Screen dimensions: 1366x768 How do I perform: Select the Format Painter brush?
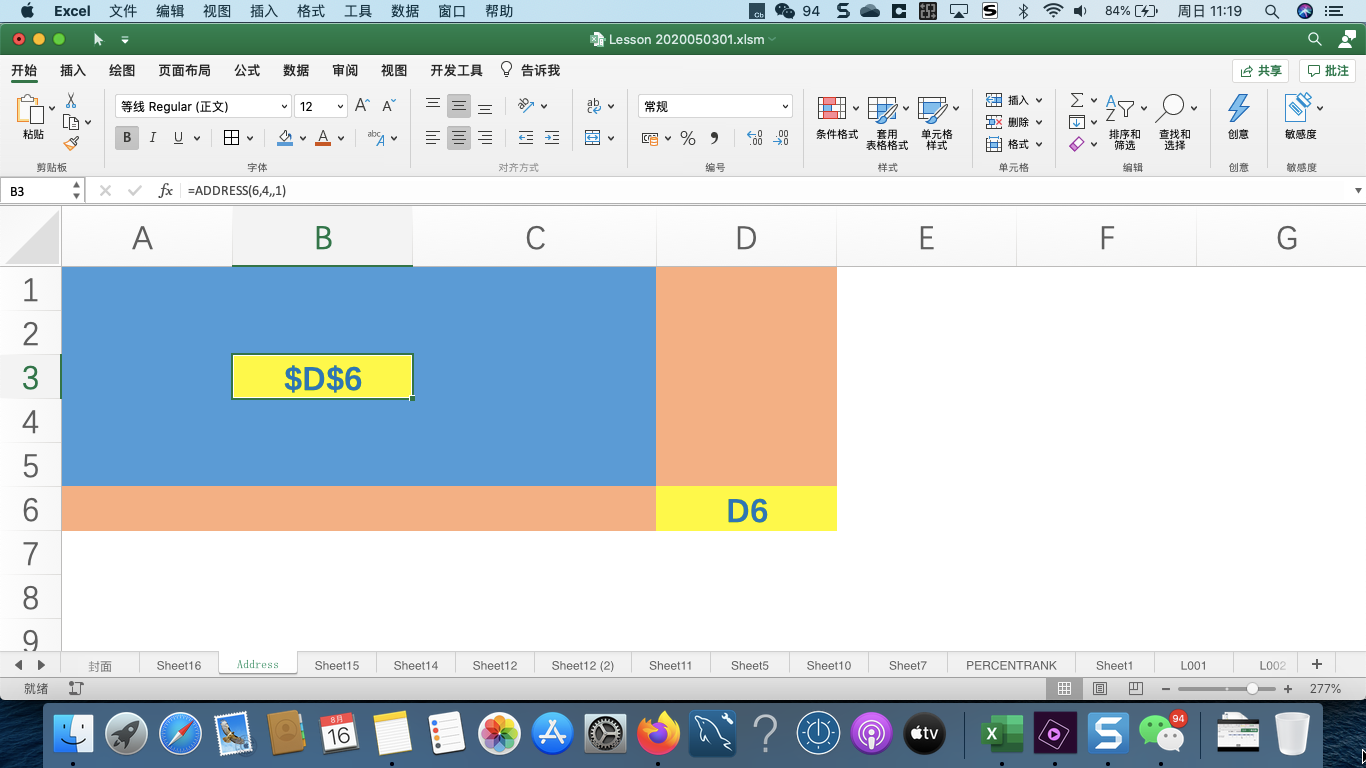click(x=71, y=143)
